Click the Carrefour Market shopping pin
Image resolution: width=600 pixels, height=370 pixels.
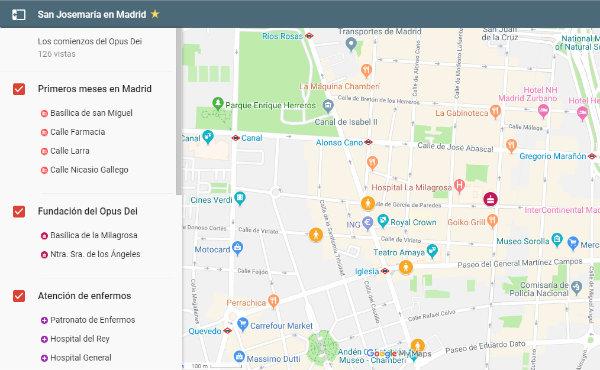click(x=242, y=324)
